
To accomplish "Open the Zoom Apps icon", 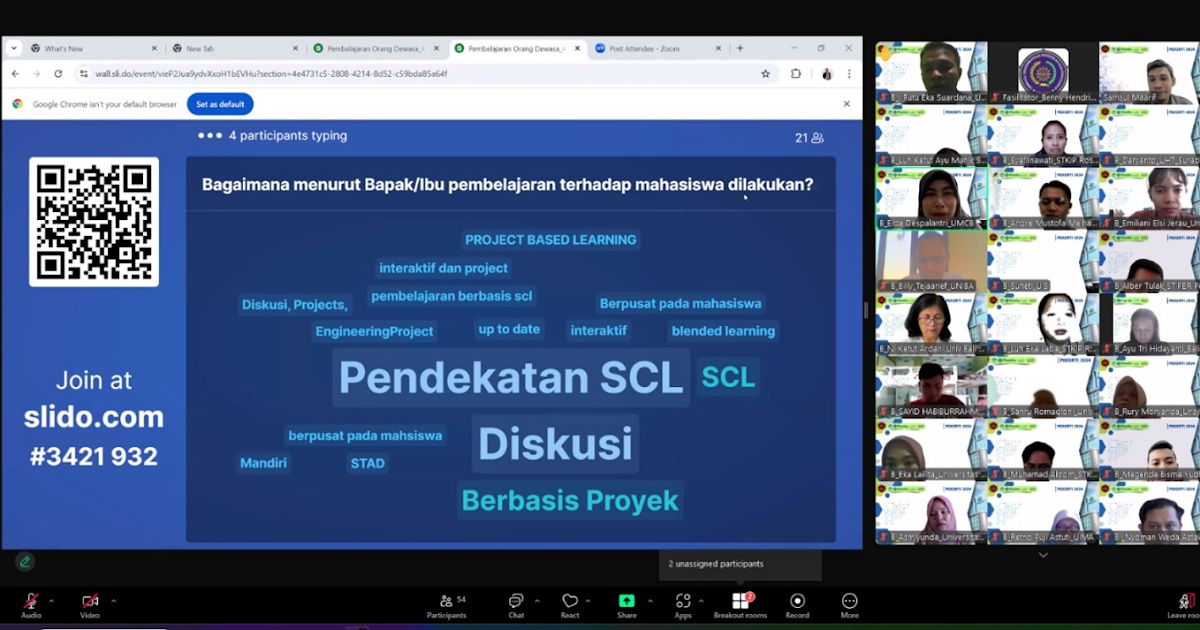I will tap(683, 601).
